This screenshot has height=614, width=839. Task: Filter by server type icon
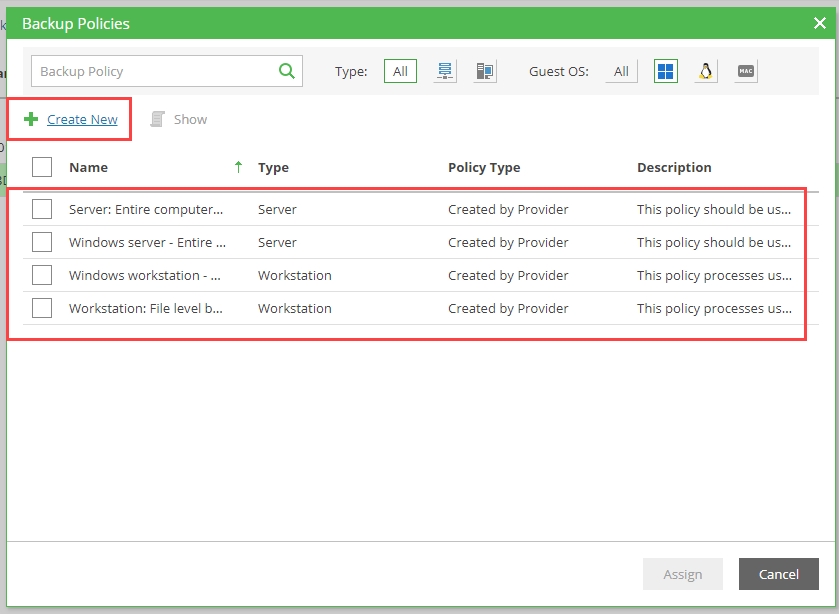tap(445, 71)
